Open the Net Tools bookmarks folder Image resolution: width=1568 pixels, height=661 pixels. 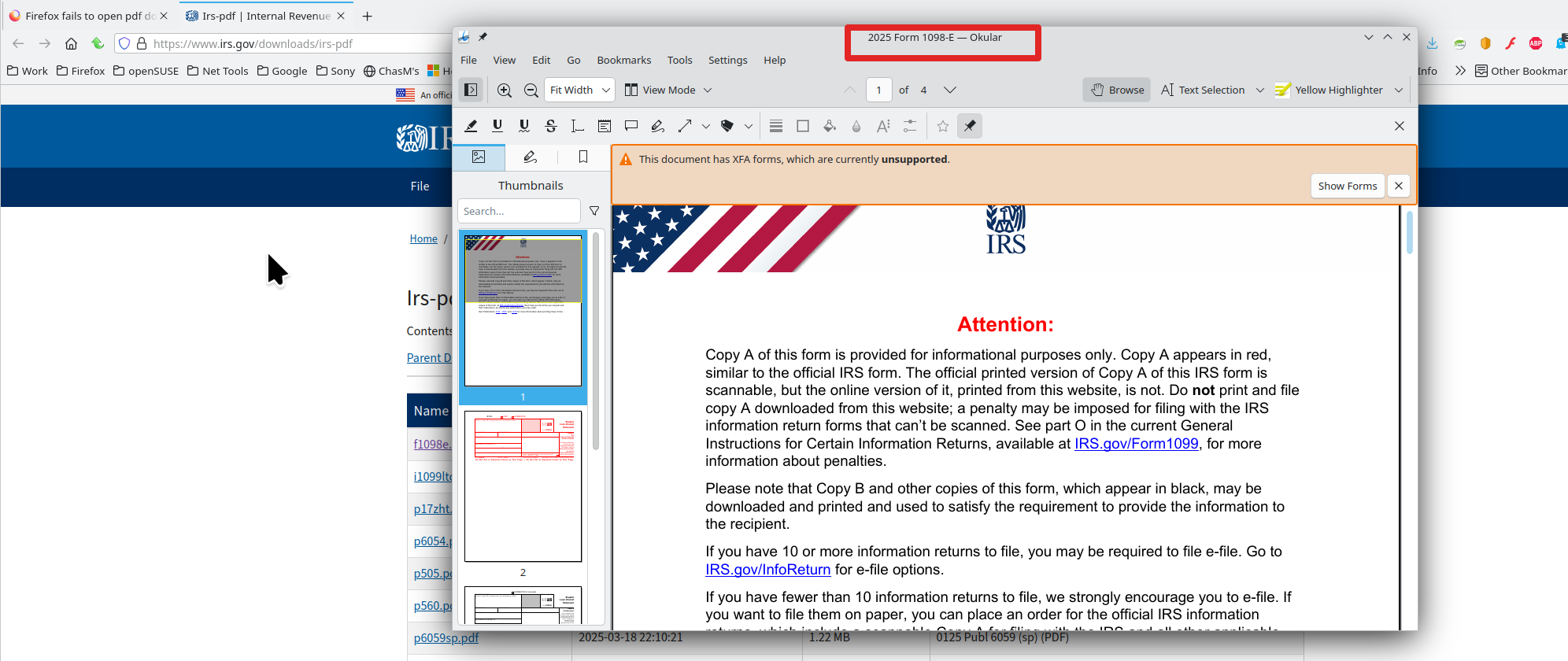(218, 71)
